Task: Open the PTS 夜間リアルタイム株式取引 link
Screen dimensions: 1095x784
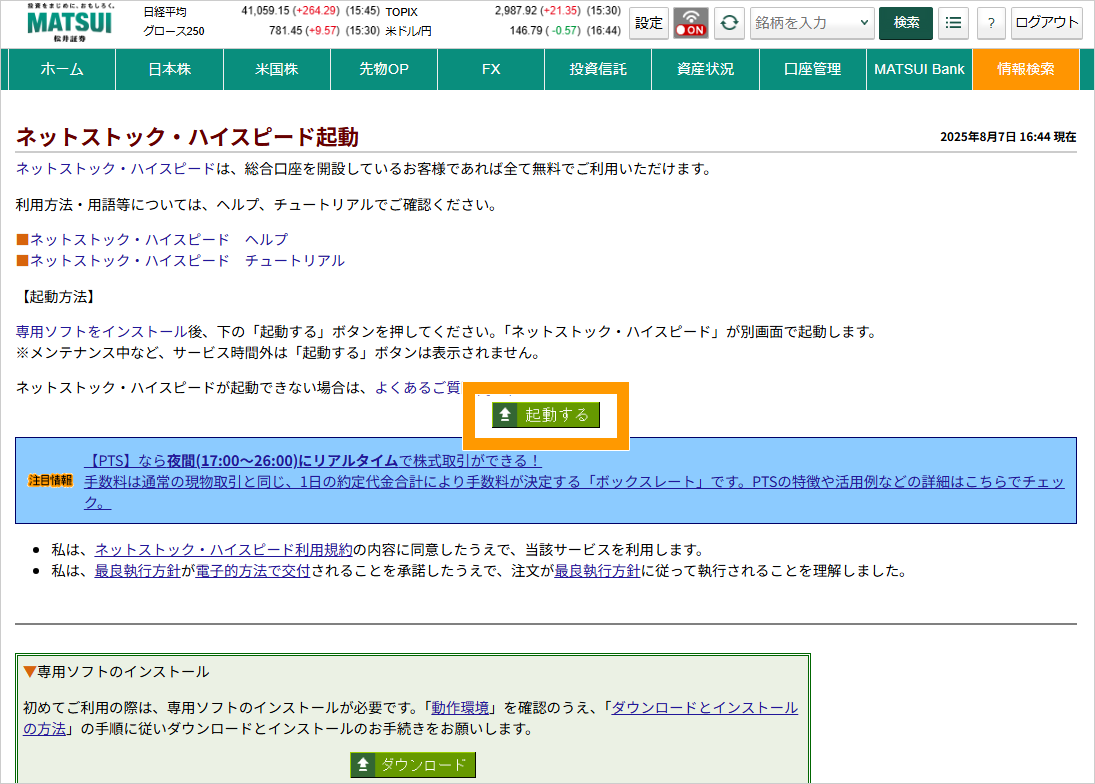Action: click(312, 461)
